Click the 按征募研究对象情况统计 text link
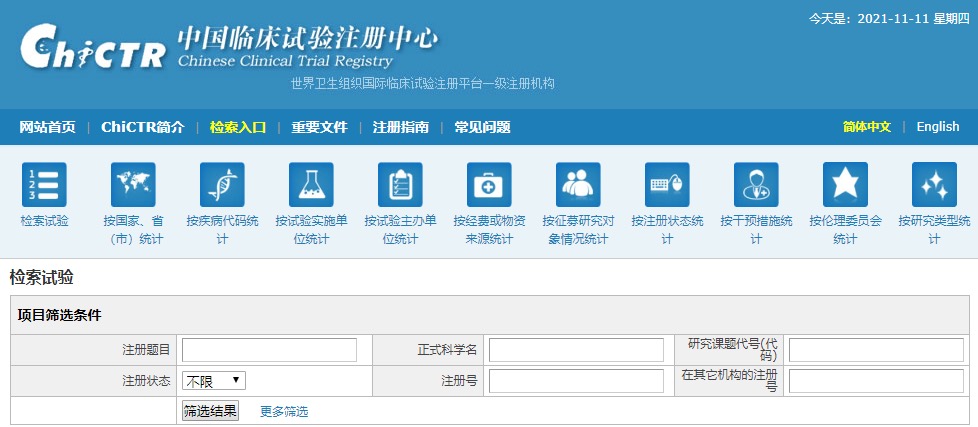 tap(578, 229)
